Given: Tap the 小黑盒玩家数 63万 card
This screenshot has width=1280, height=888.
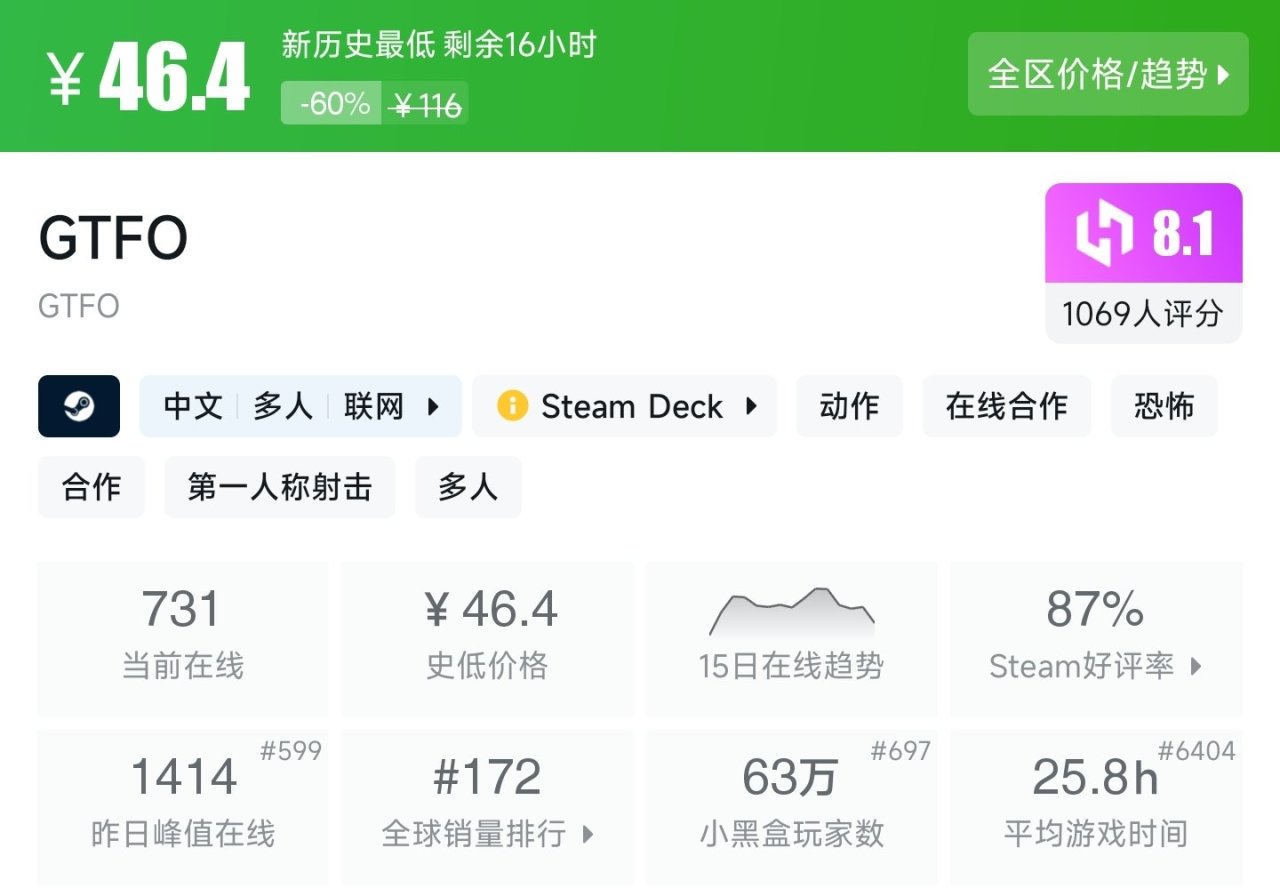Looking at the screenshot, I should pyautogui.click(x=791, y=806).
